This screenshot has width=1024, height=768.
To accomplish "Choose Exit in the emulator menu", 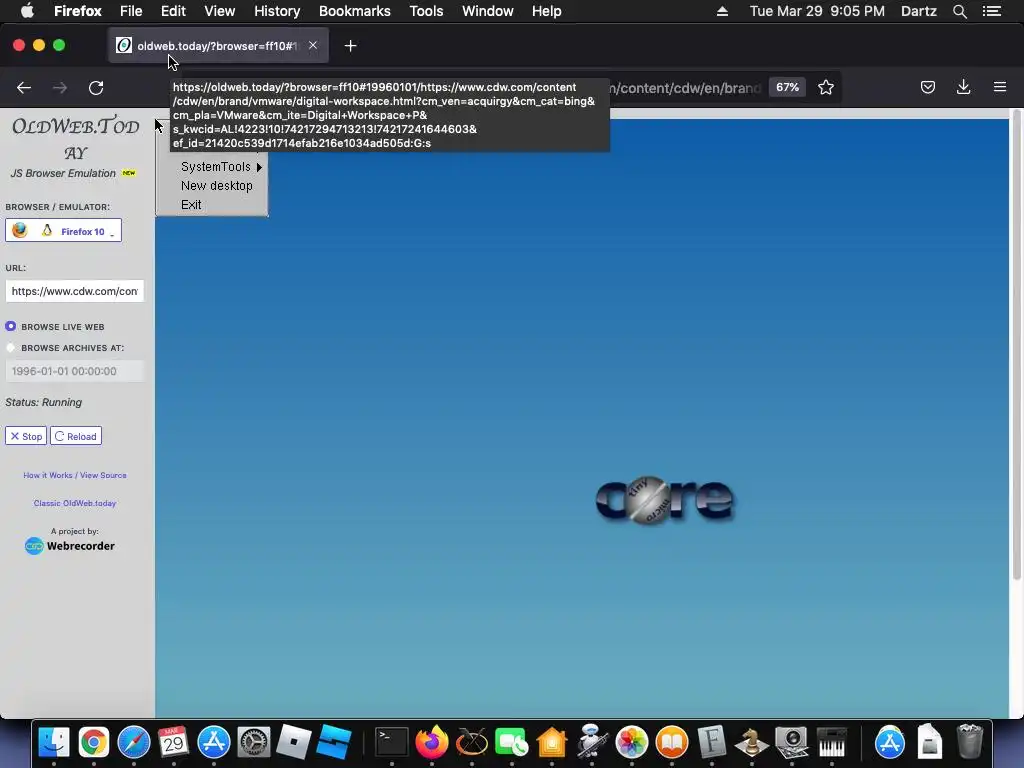I will [191, 205].
